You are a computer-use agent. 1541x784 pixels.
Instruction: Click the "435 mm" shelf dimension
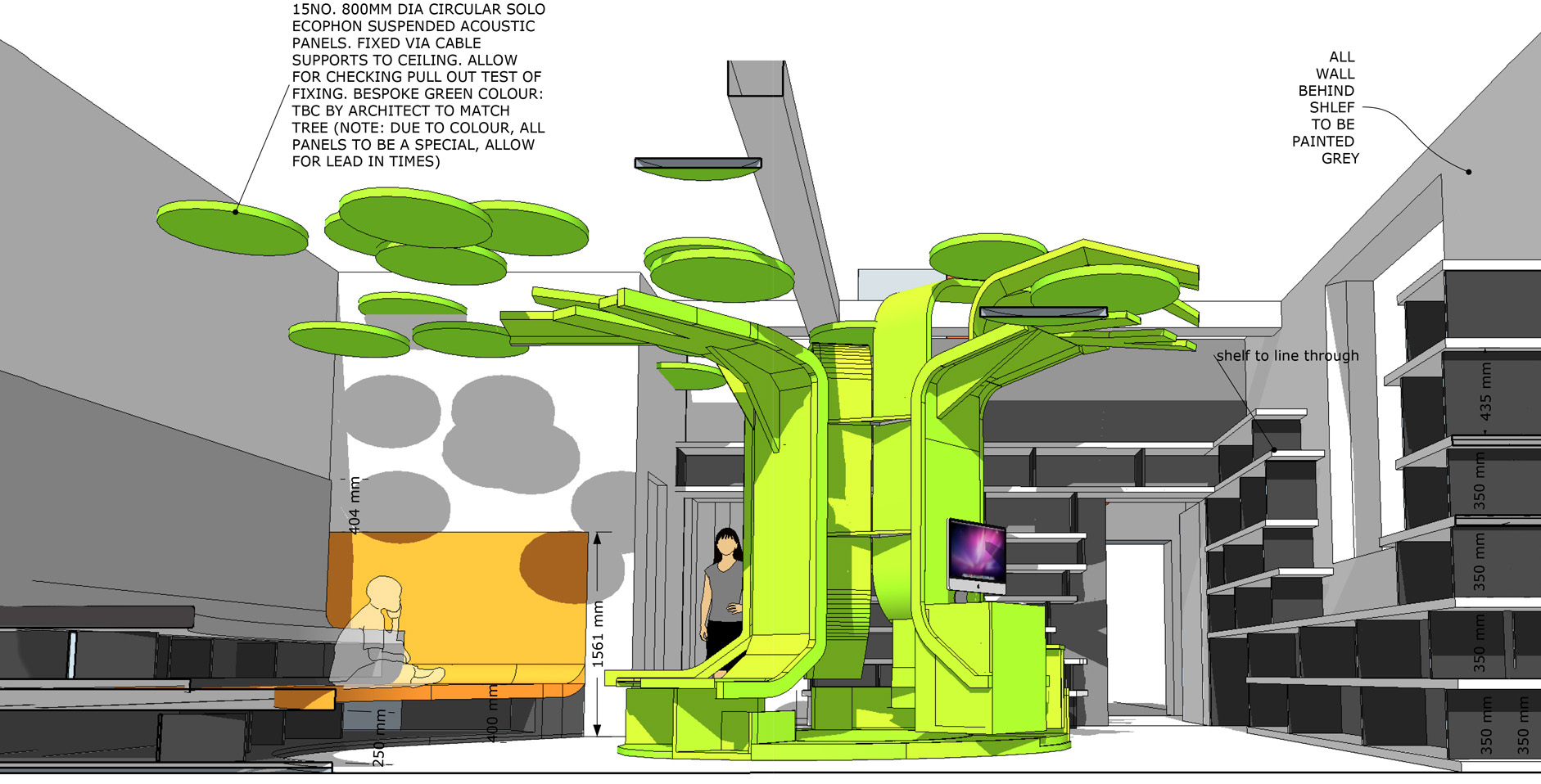(x=1485, y=391)
